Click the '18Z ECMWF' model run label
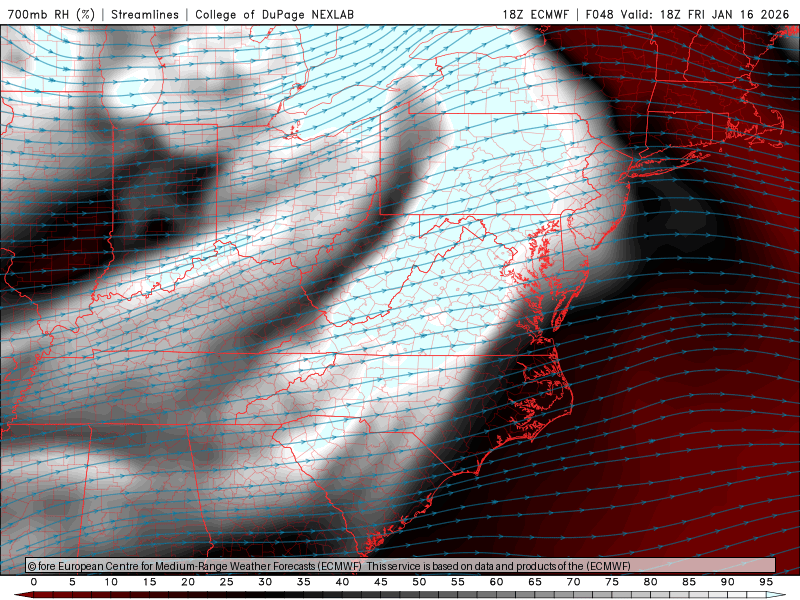 [536, 14]
